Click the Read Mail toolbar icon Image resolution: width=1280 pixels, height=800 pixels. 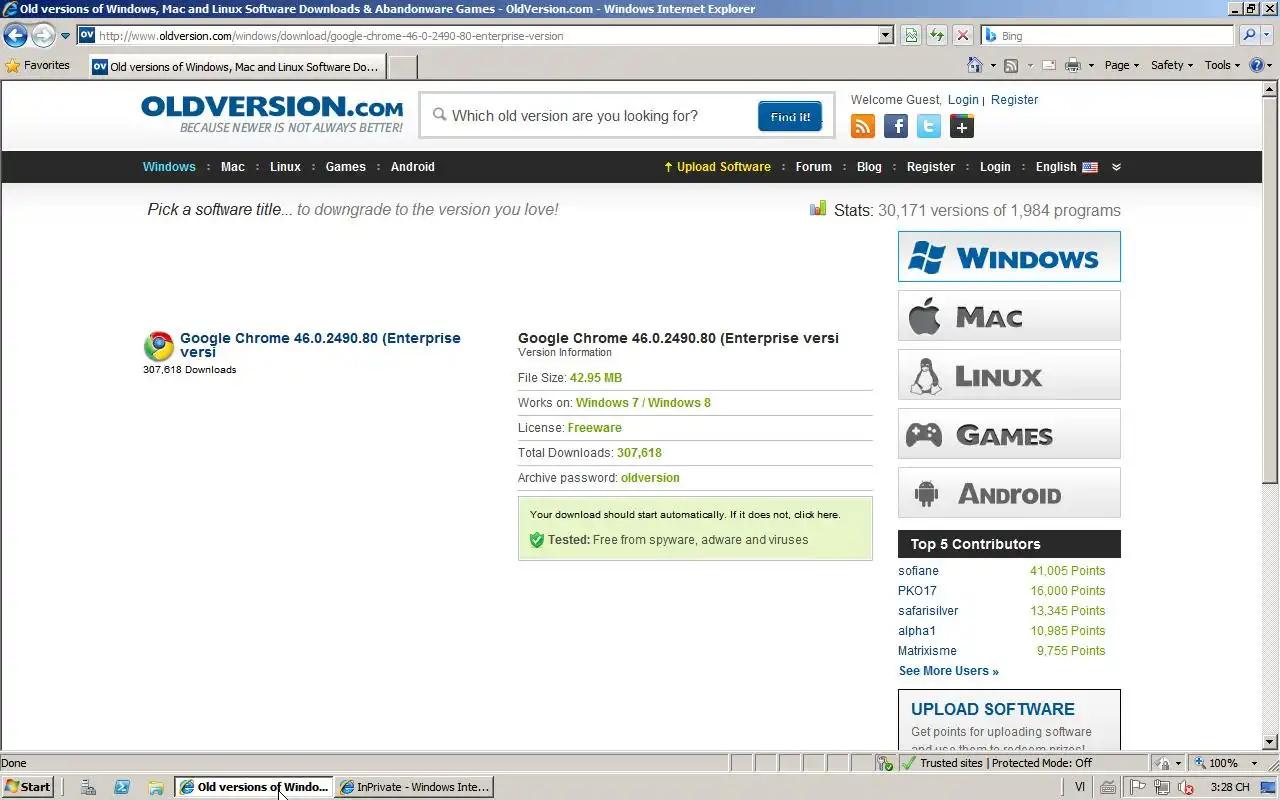coord(1049,65)
